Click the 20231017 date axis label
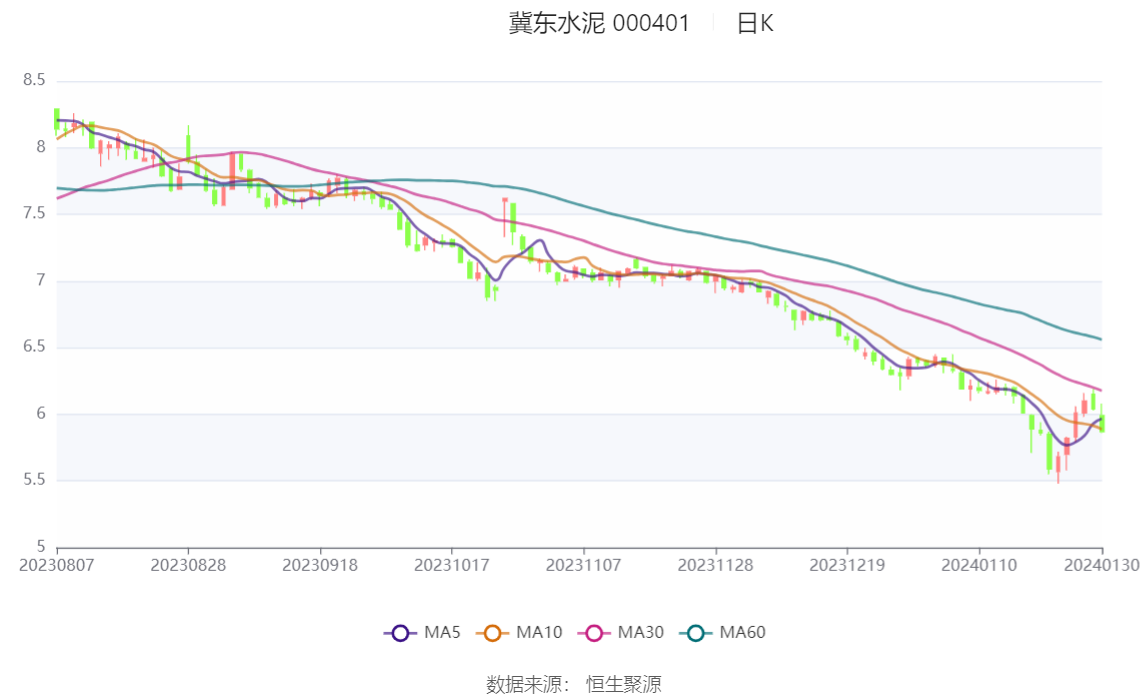 452,566
